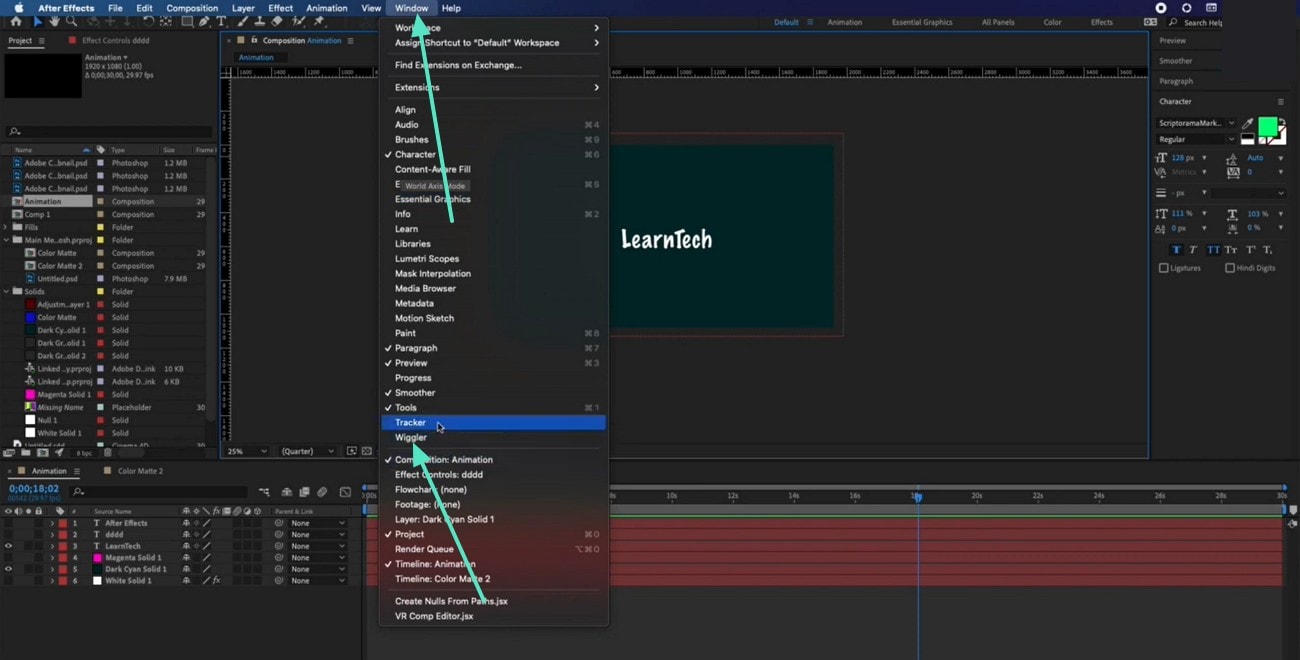Choose the Horizontal Type tool
The height and width of the screenshot is (660, 1300).
tap(221, 19)
